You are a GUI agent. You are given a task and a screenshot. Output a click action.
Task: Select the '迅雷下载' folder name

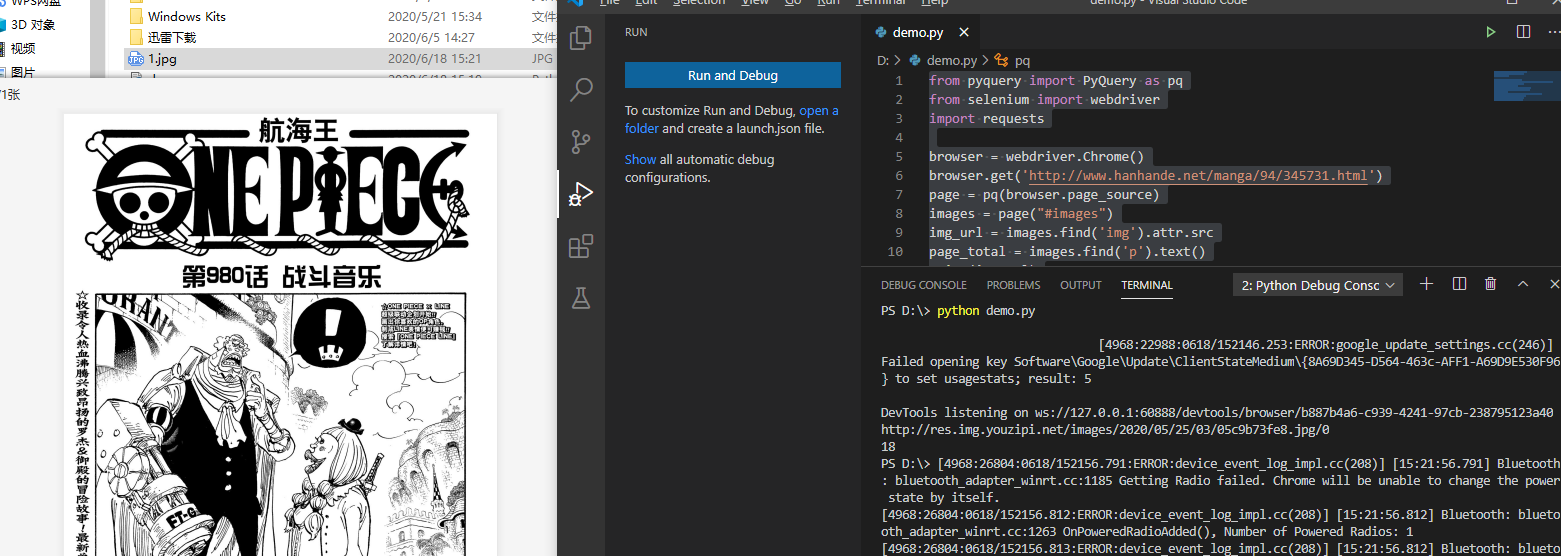172,37
